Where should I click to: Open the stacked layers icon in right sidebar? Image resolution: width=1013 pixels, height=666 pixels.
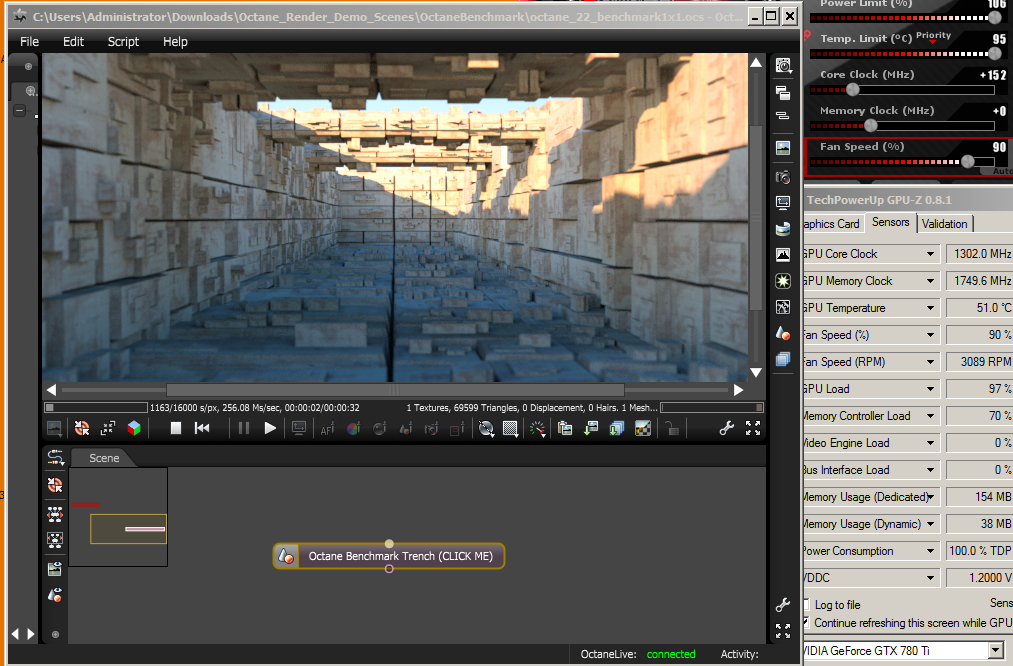tap(783, 359)
